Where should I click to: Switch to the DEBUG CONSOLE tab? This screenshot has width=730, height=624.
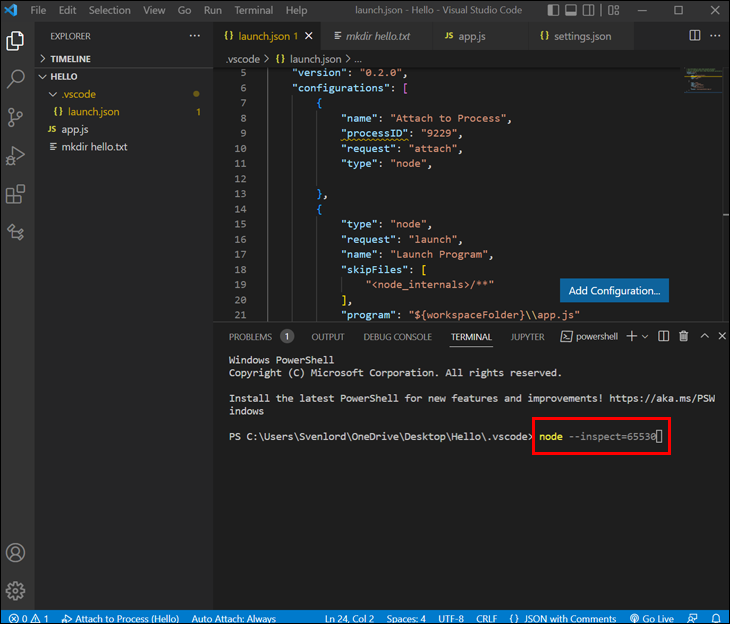click(x=397, y=337)
